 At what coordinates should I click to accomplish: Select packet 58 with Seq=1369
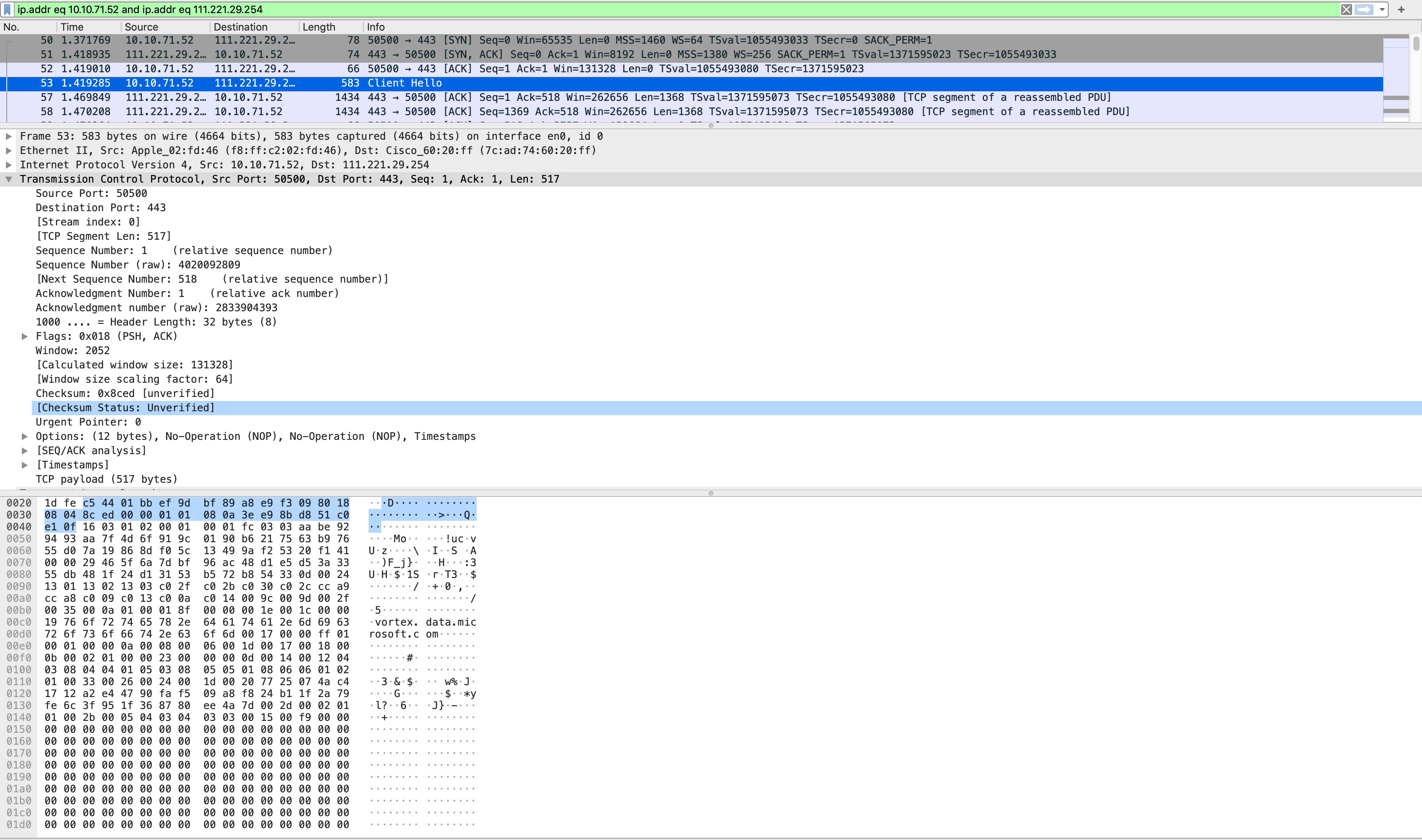point(692,112)
